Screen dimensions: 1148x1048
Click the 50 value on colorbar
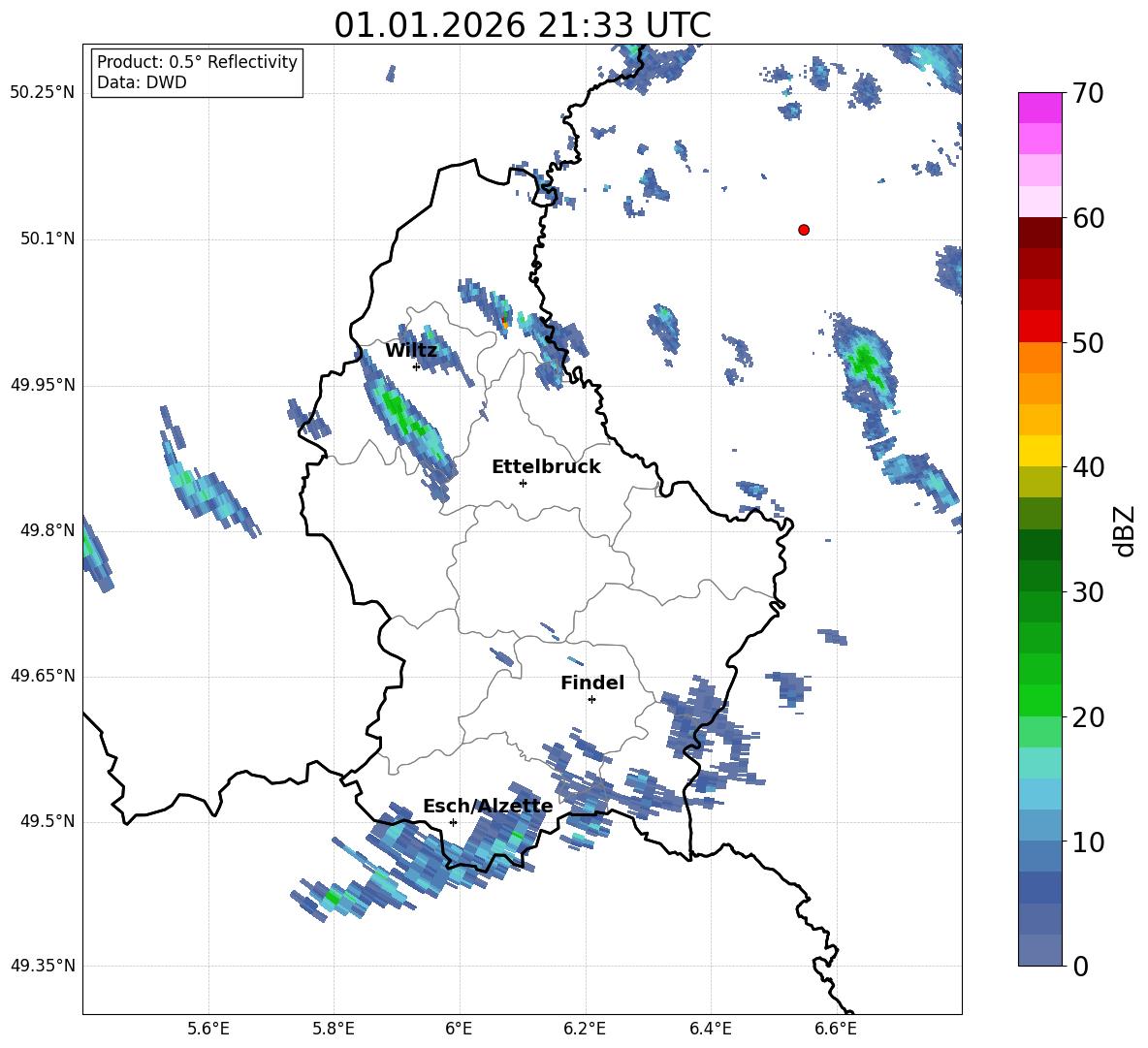[x=1088, y=342]
